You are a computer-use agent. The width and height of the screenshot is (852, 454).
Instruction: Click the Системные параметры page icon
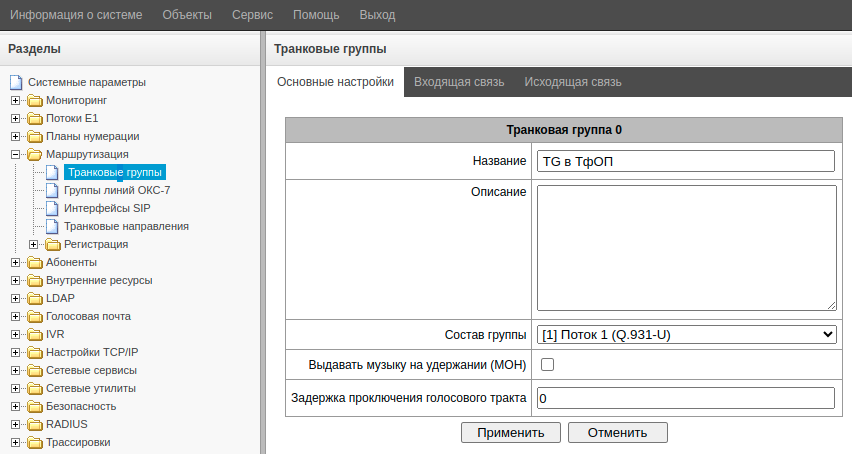[15, 83]
